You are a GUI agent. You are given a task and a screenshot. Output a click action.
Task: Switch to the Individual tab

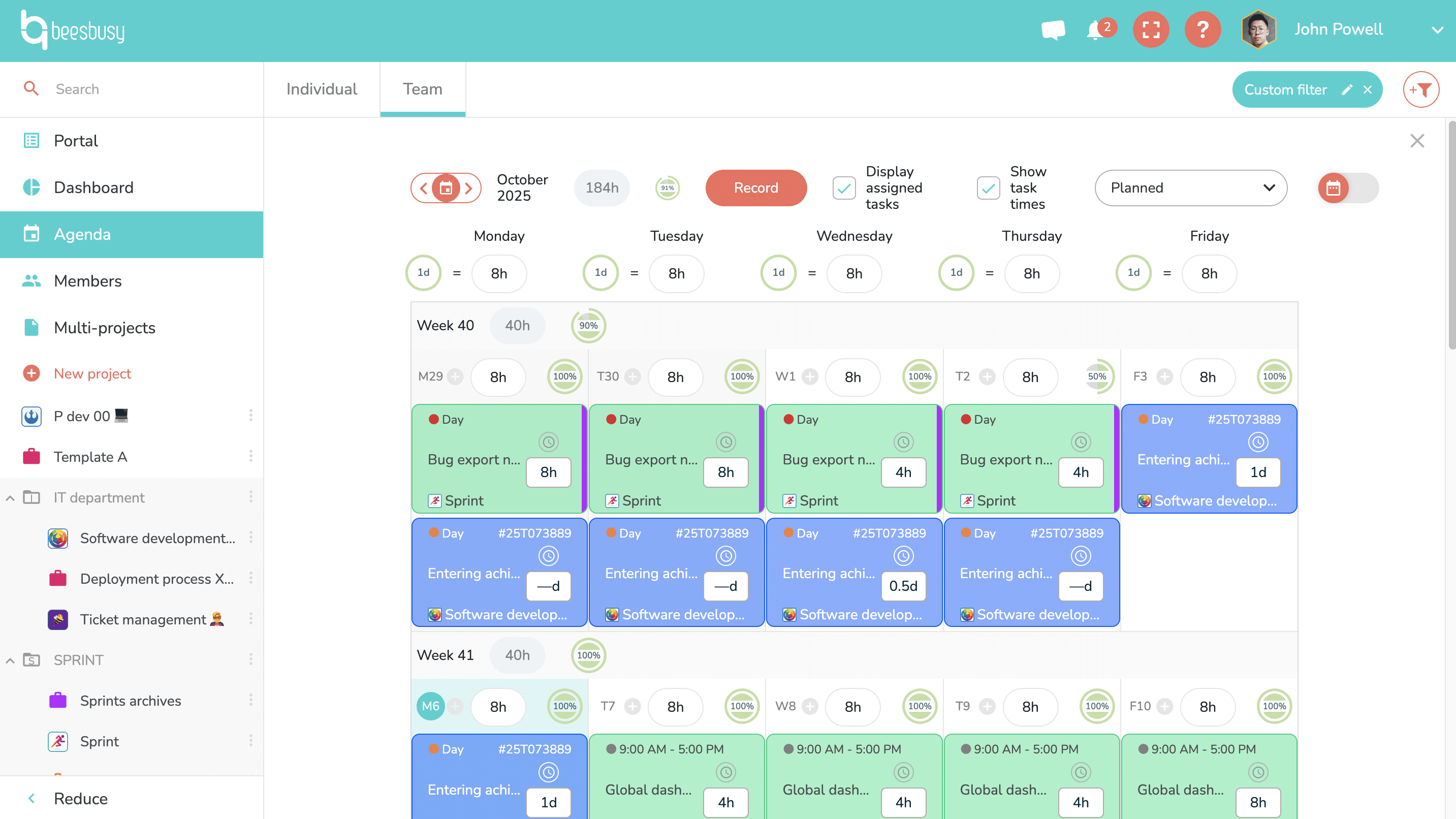click(322, 89)
